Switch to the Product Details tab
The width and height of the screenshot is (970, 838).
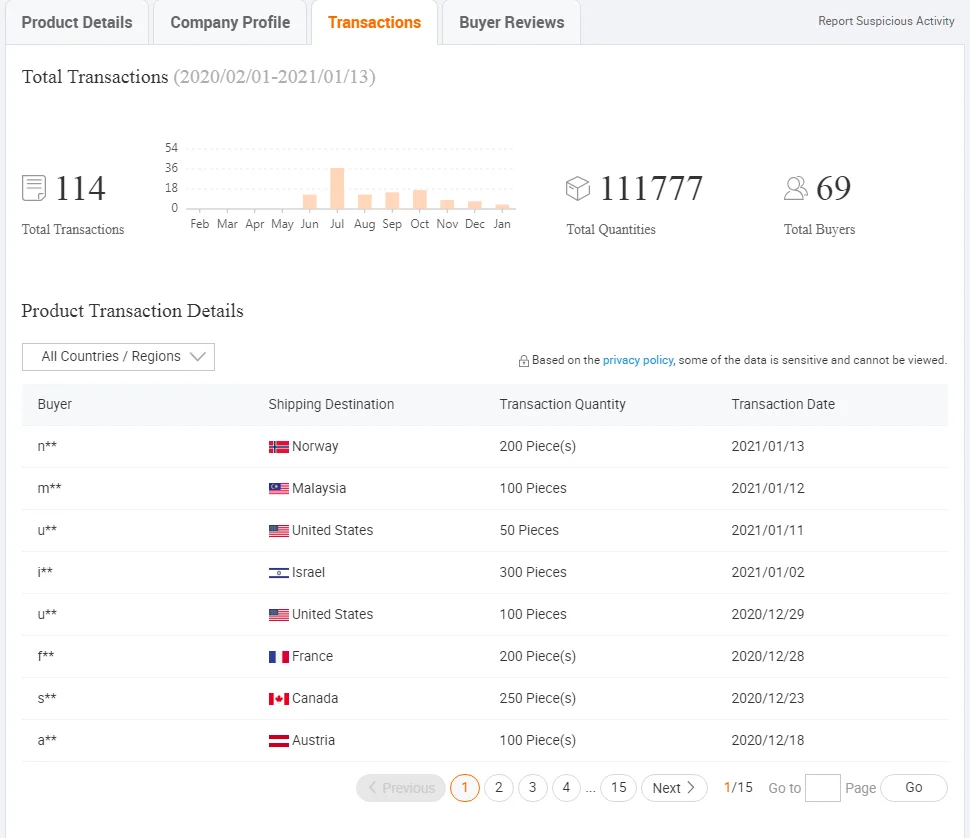pyautogui.click(x=77, y=22)
